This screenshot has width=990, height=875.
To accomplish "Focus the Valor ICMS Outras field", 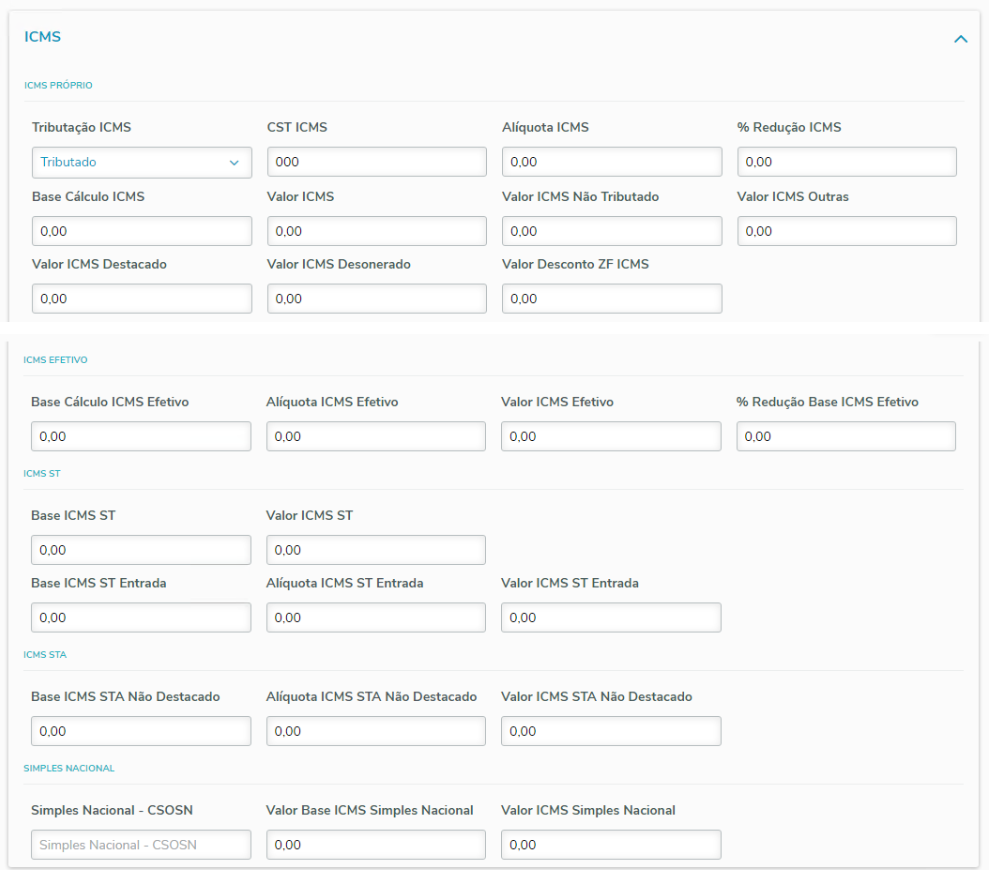I will pyautogui.click(x=846, y=231).
